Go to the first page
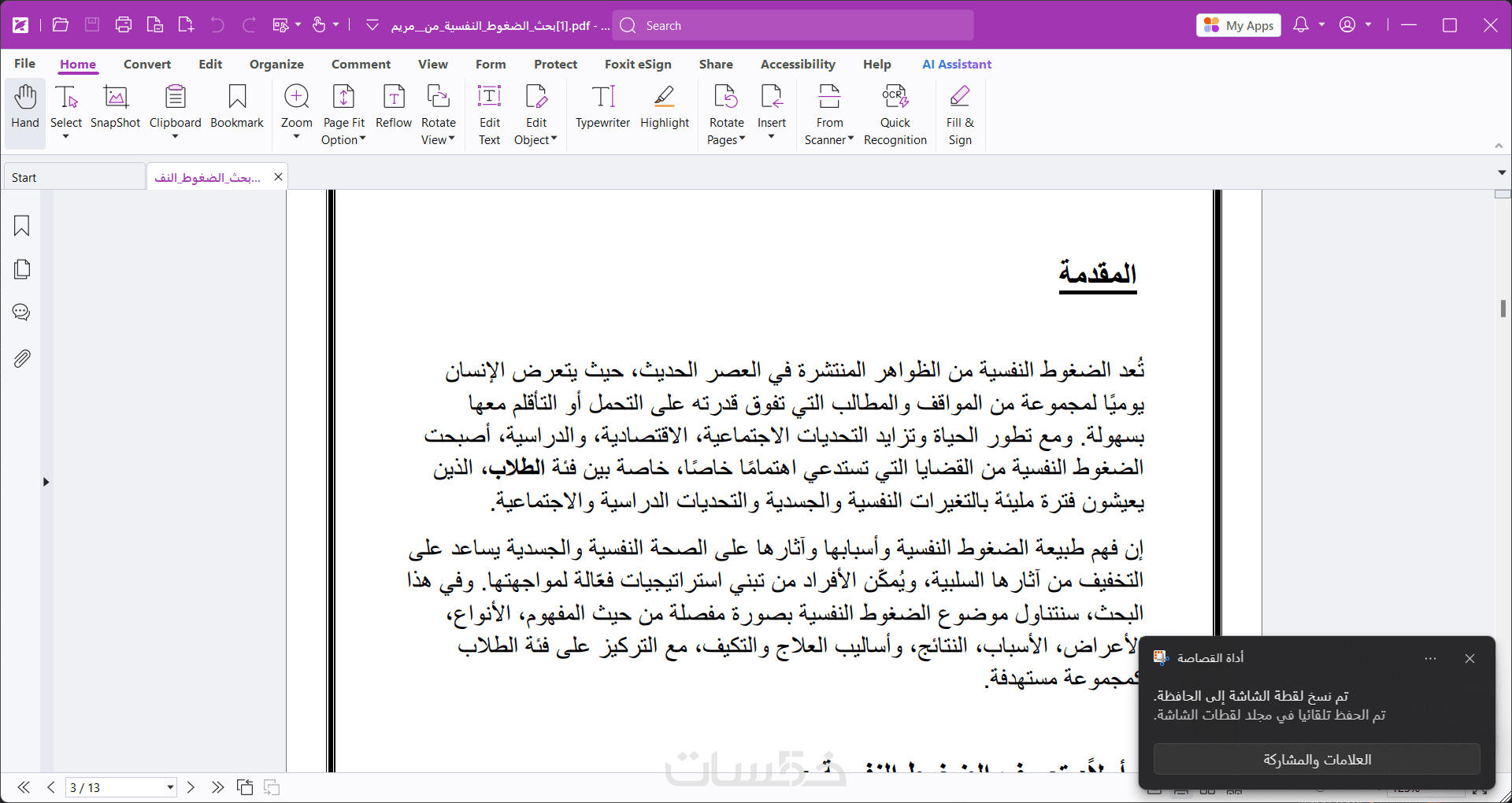 tap(24, 787)
